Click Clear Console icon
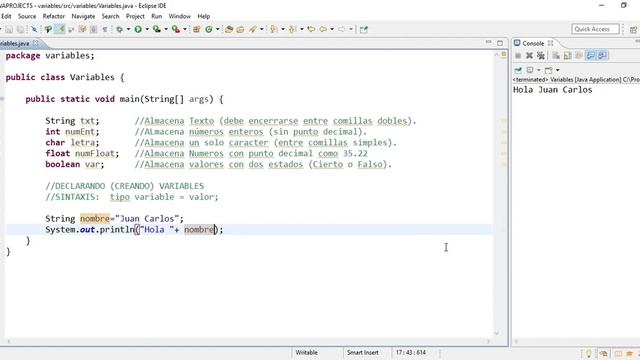 pos(556,56)
